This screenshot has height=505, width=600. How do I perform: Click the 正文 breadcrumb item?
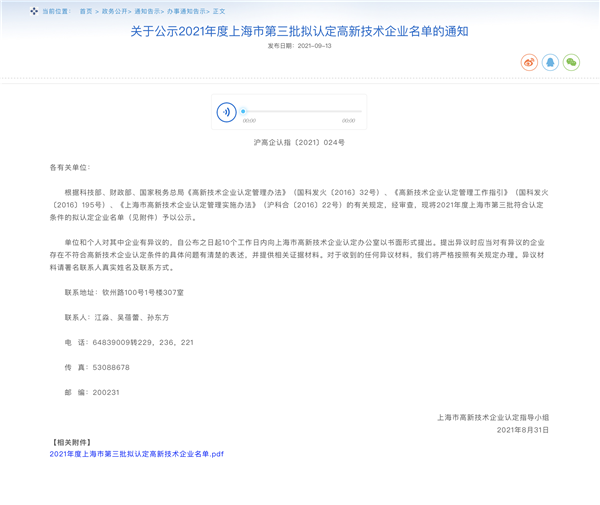pyautogui.click(x=219, y=11)
